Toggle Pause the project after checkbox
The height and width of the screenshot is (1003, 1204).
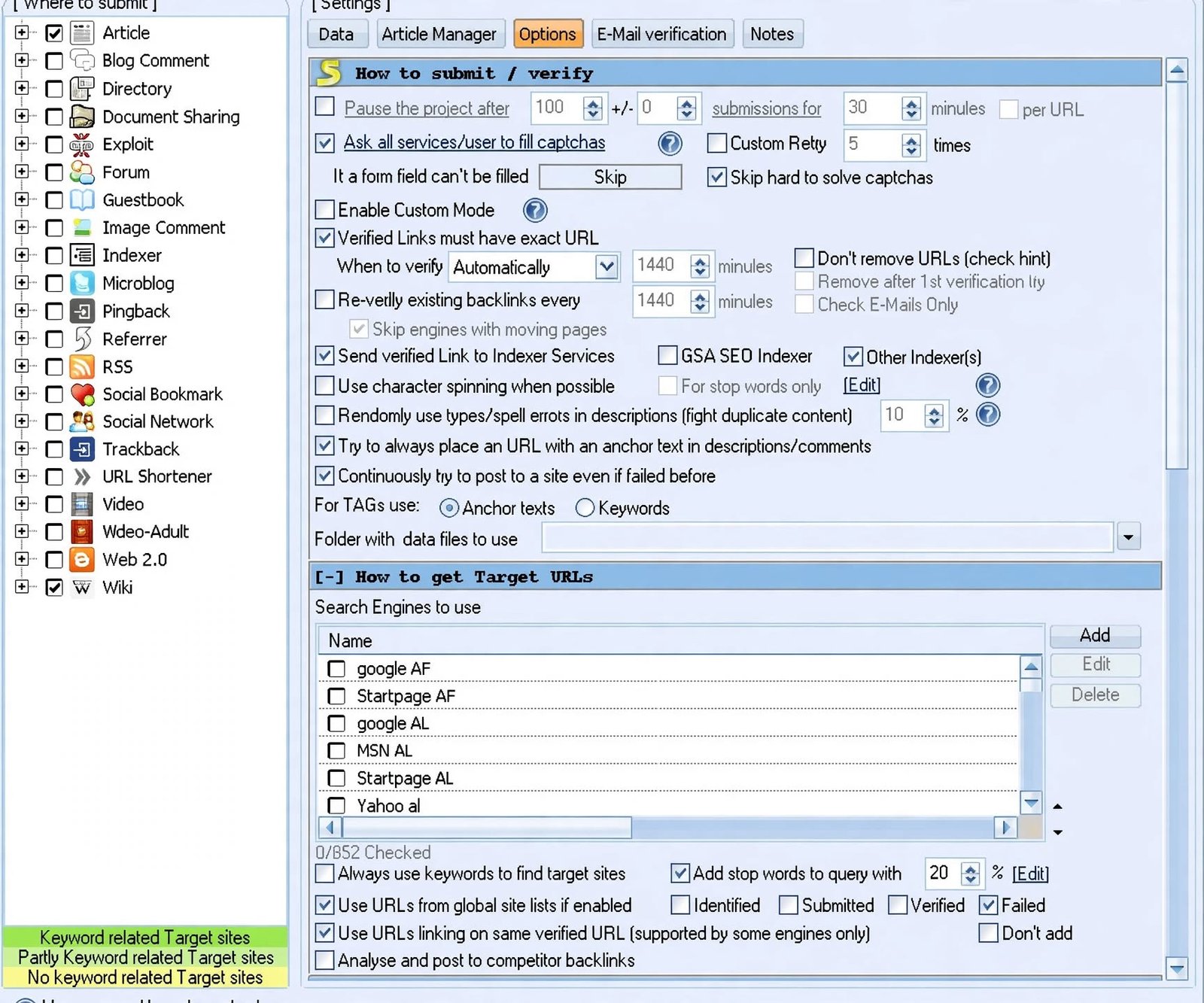coord(324,106)
